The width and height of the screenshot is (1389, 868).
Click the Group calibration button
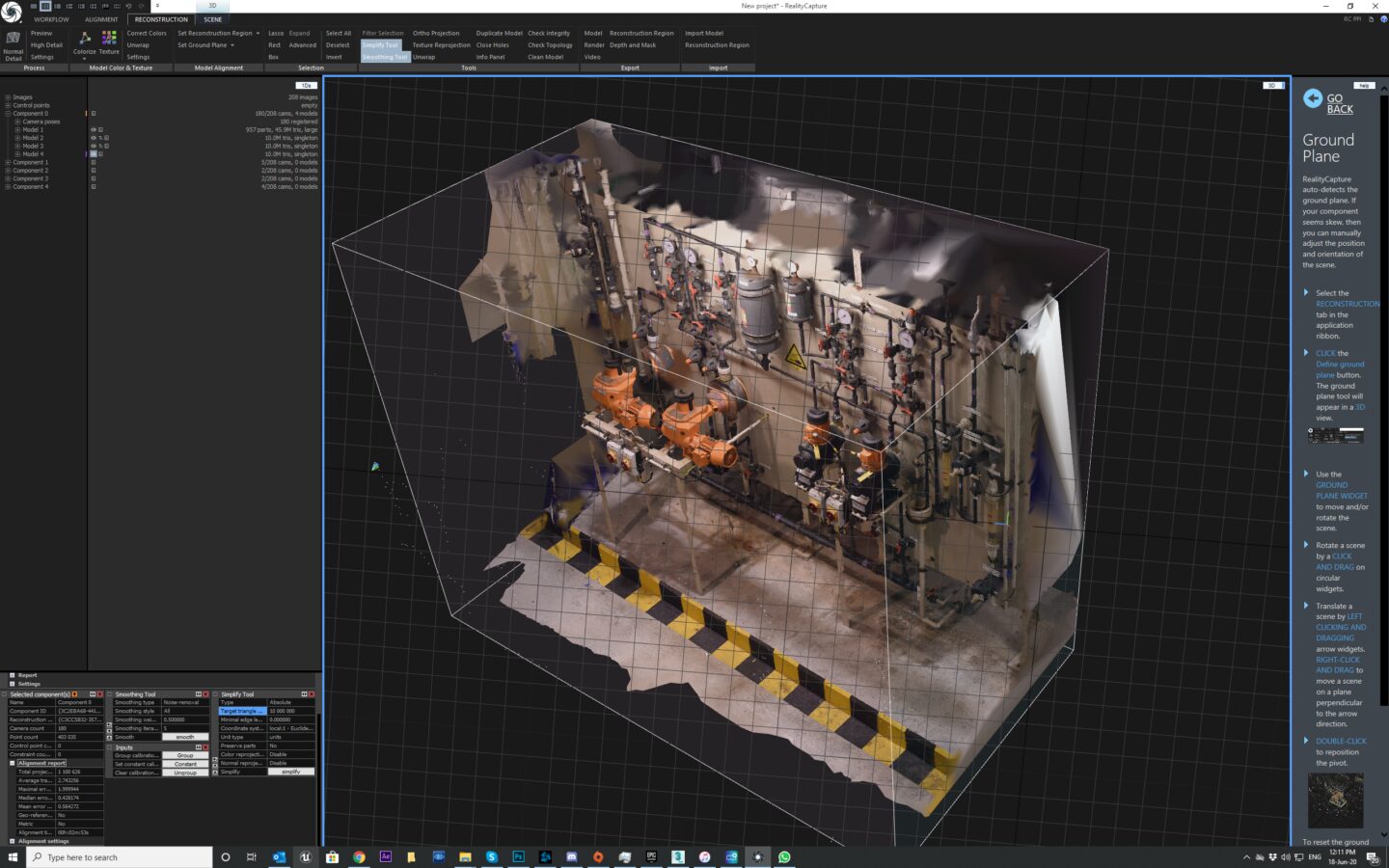click(x=185, y=755)
